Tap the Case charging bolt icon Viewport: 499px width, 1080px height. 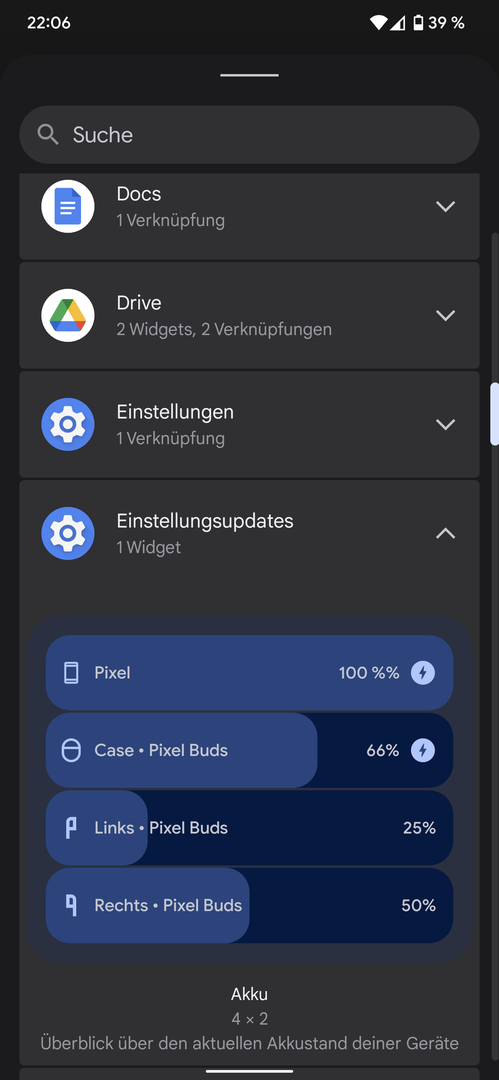[423, 750]
